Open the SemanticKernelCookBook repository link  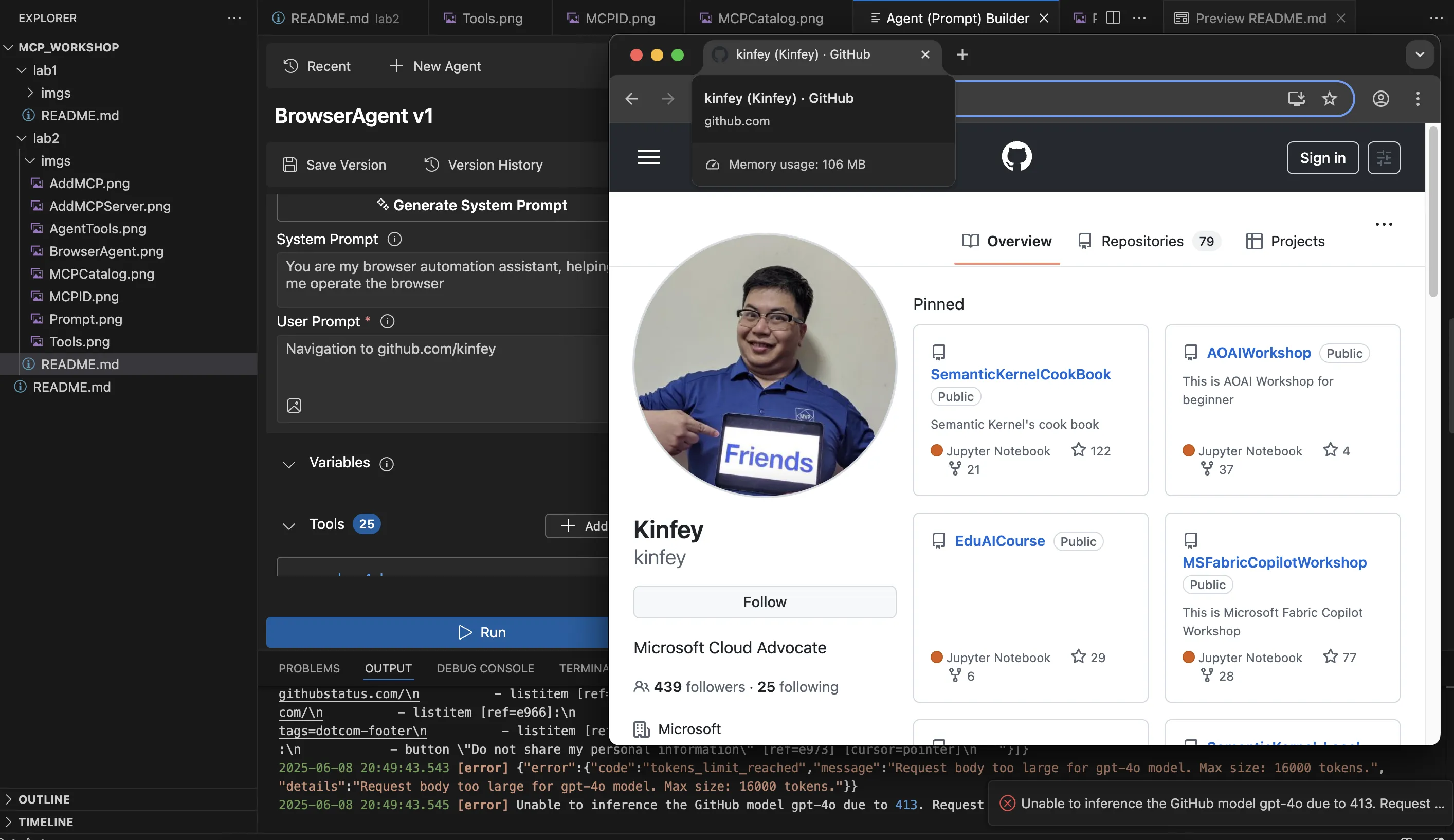point(1020,374)
